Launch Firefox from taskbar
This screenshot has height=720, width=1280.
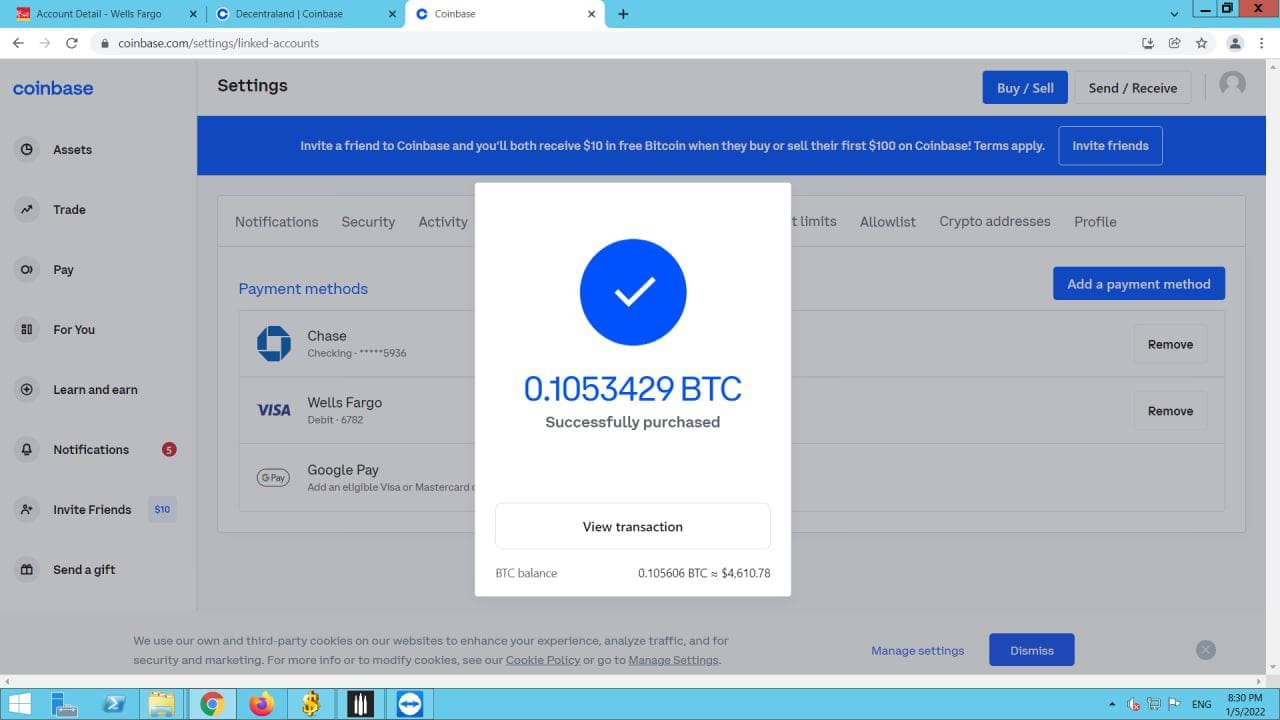tap(261, 704)
